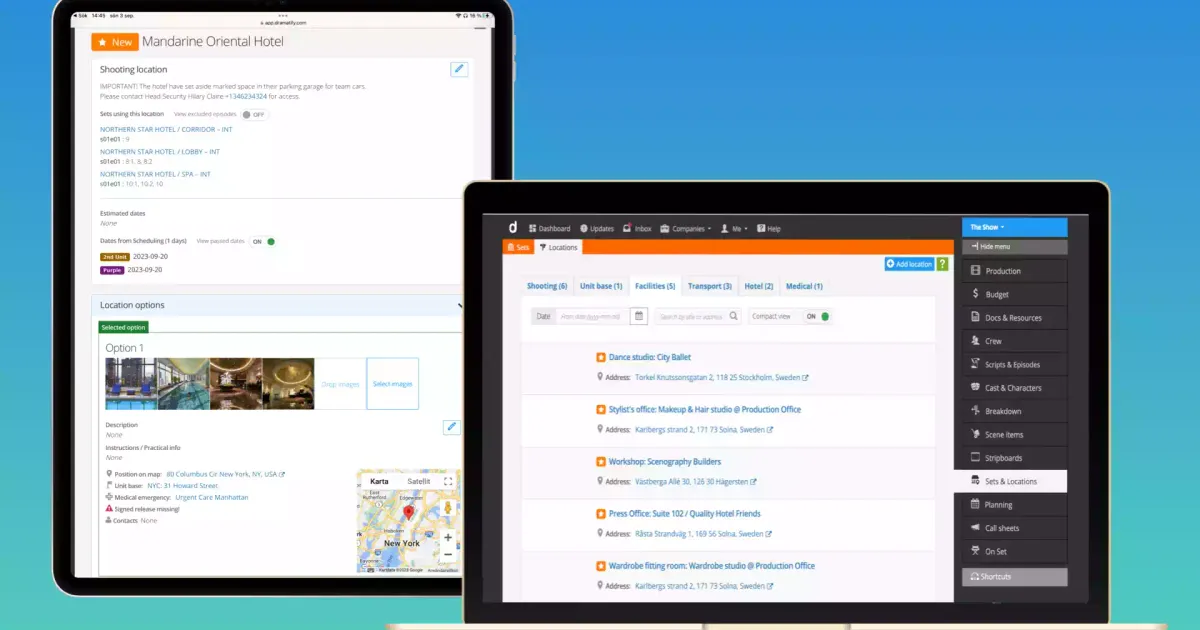Click star icon beside Stylist's office entry
The width and height of the screenshot is (1200, 630).
pyautogui.click(x=600, y=409)
